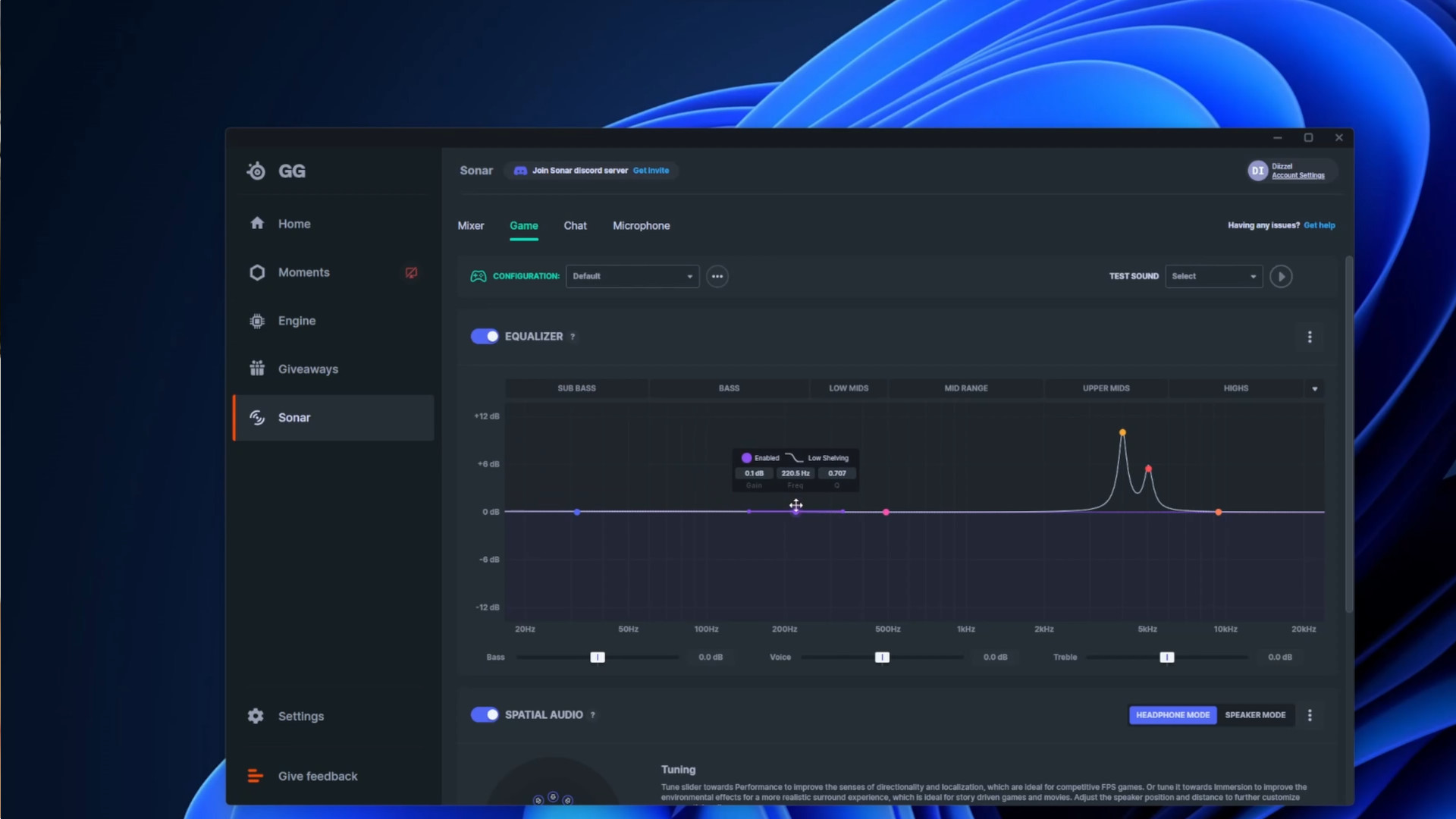Image resolution: width=1456 pixels, height=819 pixels.
Task: Click the LOW MIDS band header
Action: (849, 388)
